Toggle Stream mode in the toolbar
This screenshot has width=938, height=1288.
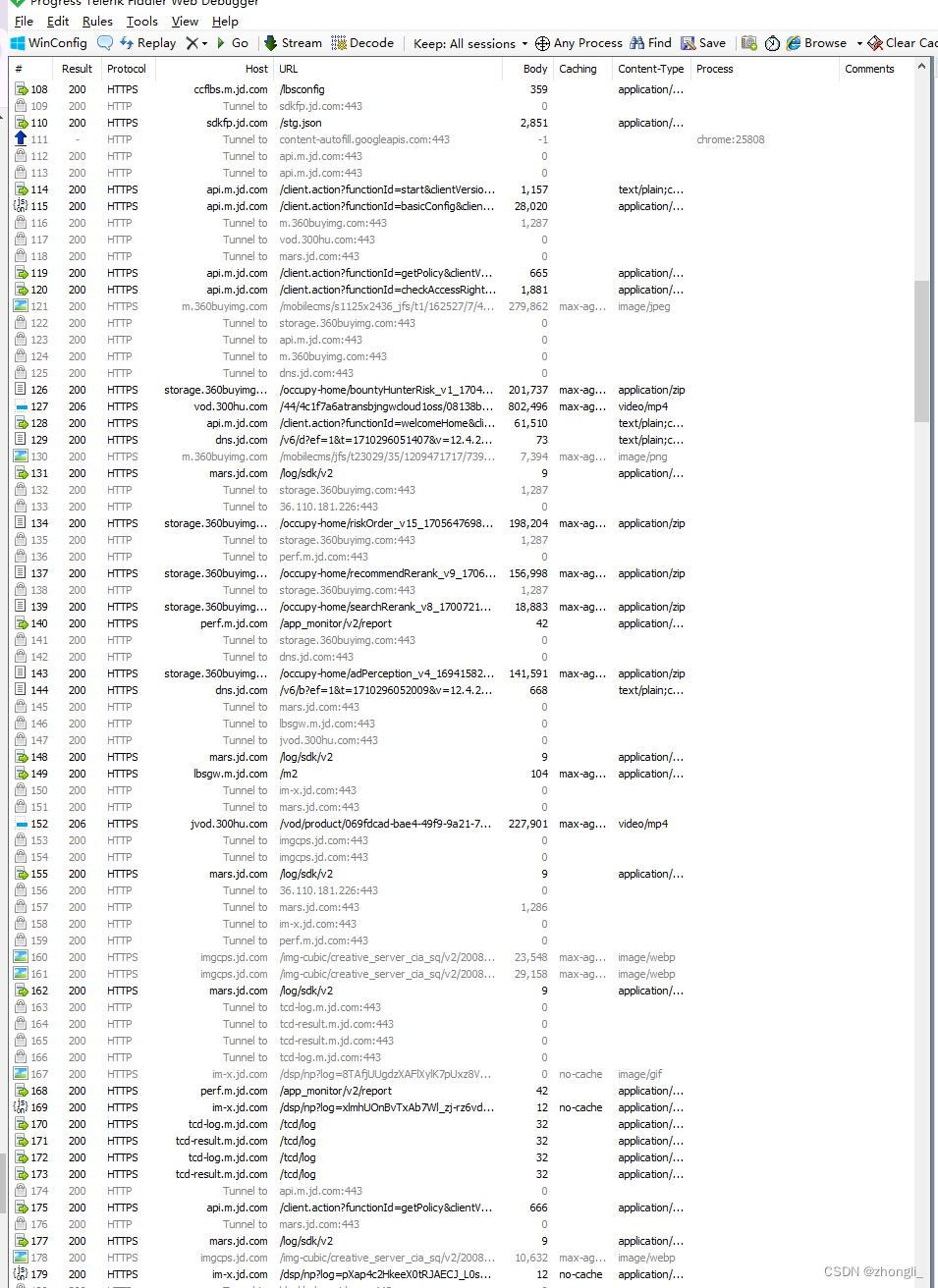(x=293, y=43)
